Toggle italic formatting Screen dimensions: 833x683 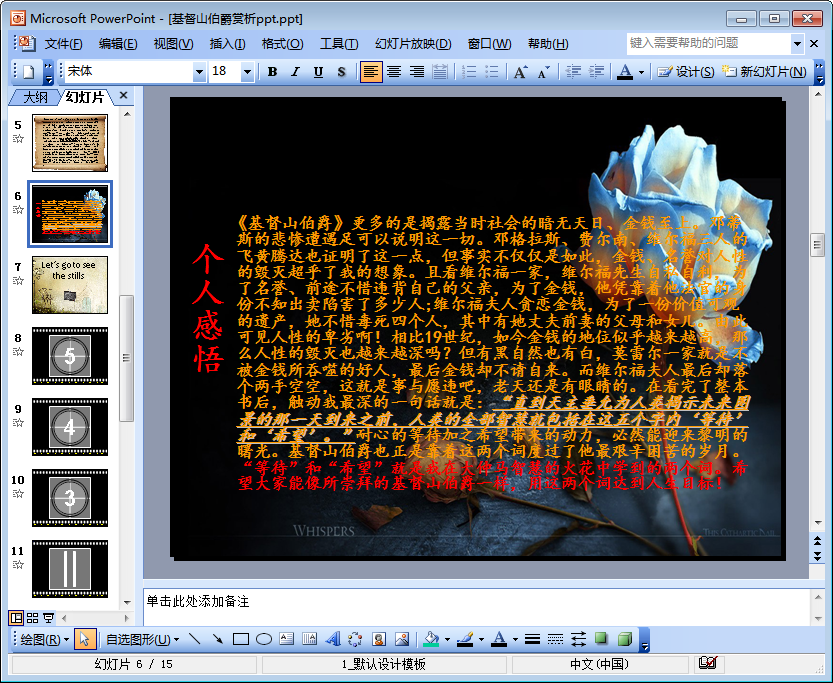295,72
